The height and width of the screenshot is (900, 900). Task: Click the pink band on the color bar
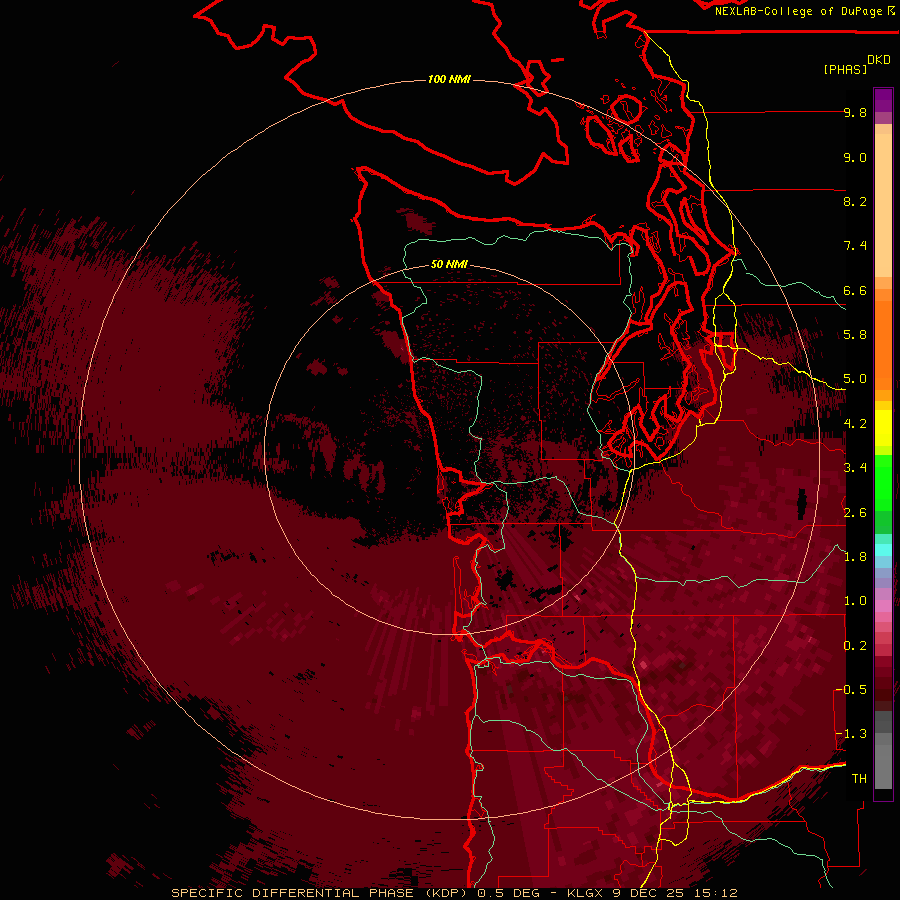883,606
